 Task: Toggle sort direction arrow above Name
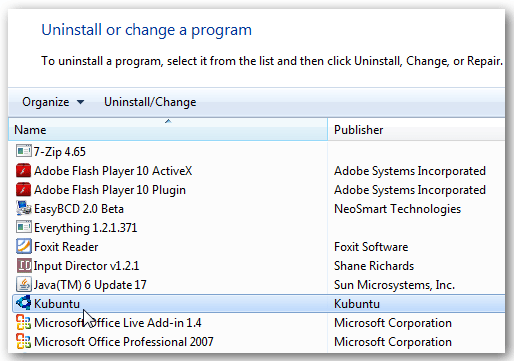point(168,121)
